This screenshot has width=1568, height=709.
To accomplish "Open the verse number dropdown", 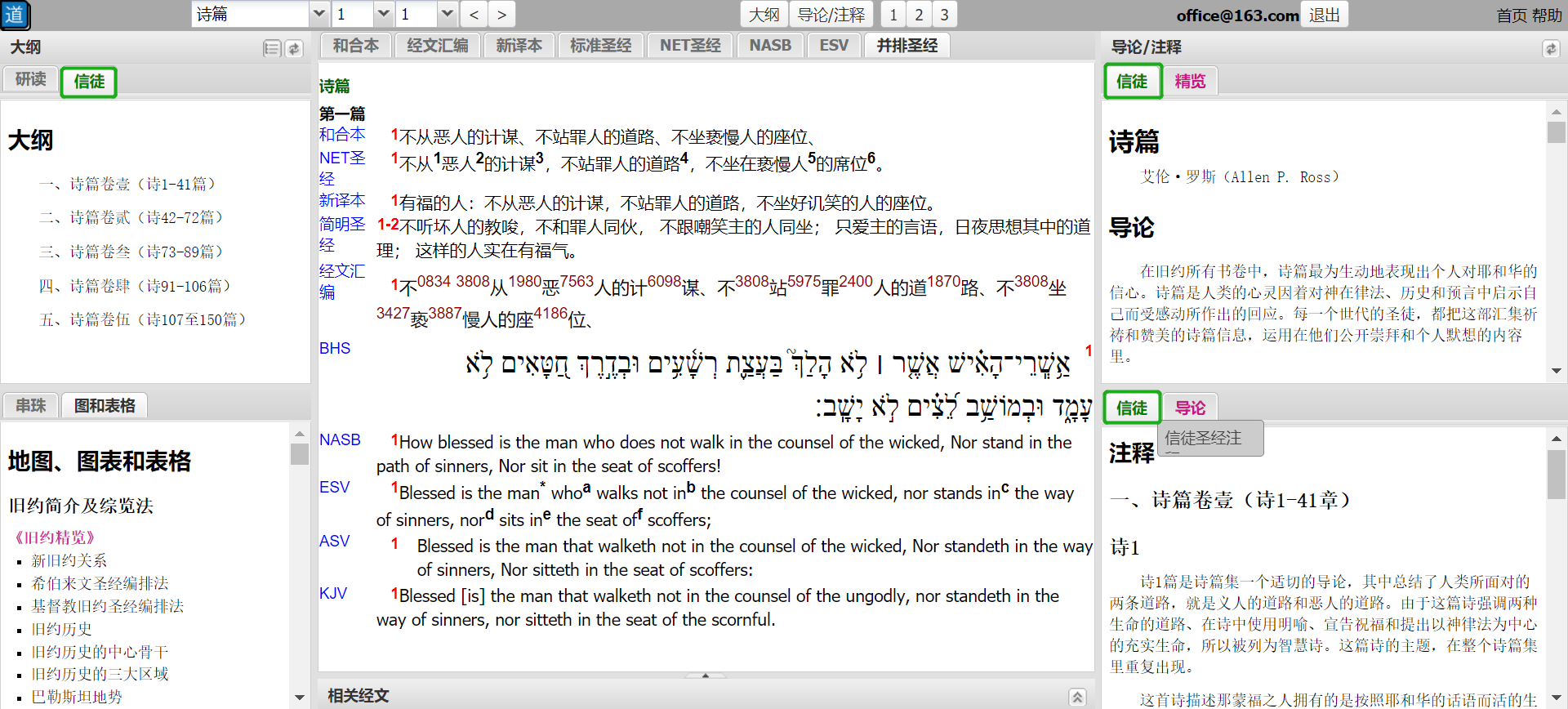I will coord(447,15).
